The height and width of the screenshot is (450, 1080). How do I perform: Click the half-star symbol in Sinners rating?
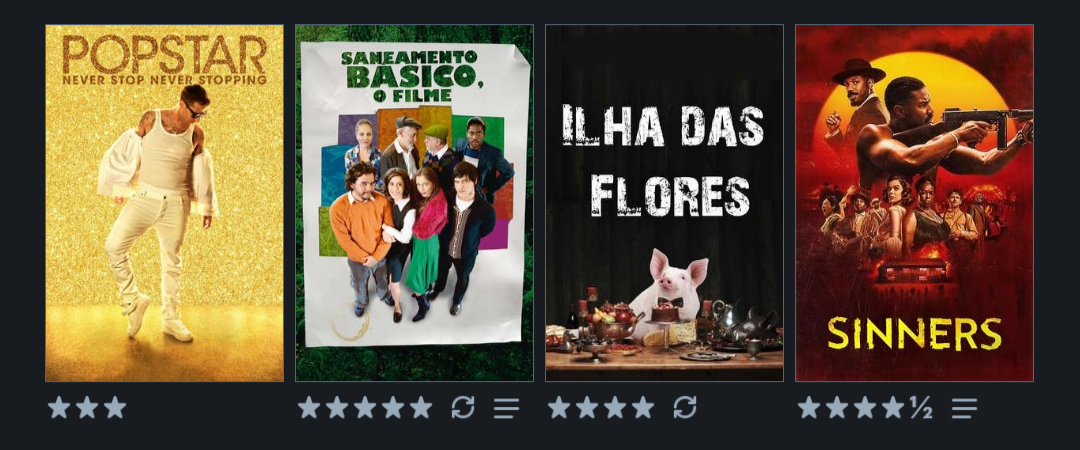point(921,408)
